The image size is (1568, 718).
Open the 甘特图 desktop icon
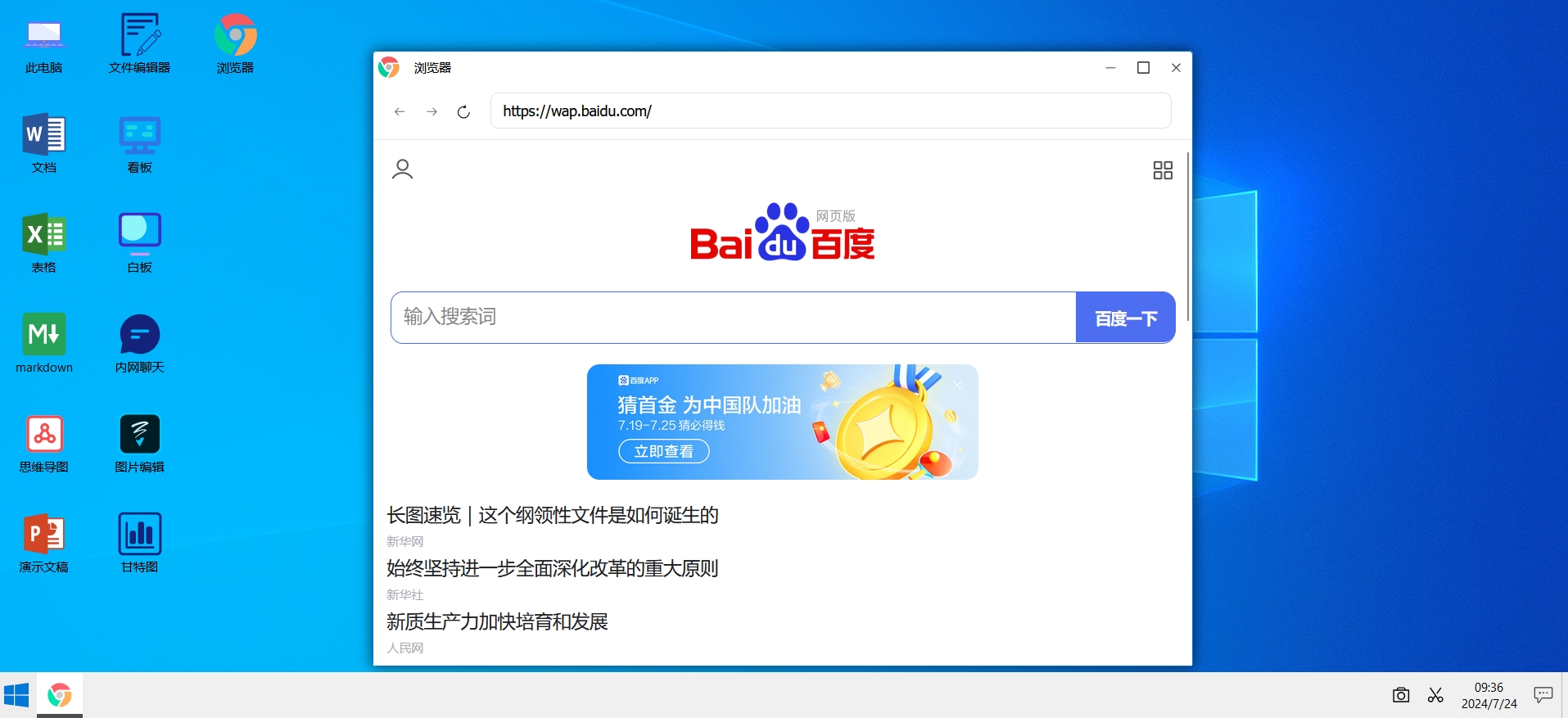140,543
